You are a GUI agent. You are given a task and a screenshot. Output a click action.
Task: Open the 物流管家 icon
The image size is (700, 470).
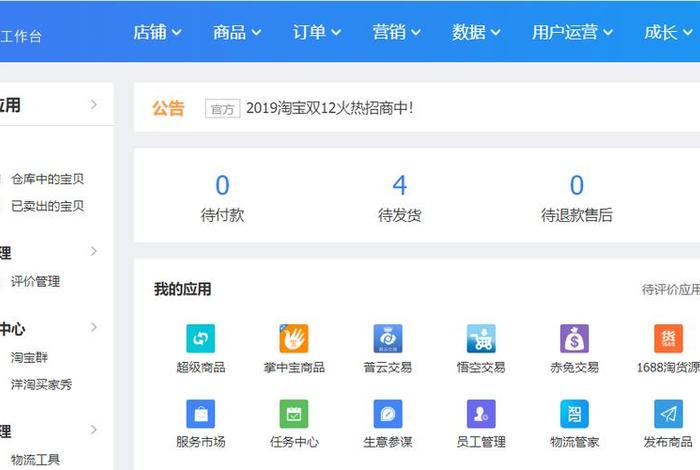[575, 414]
